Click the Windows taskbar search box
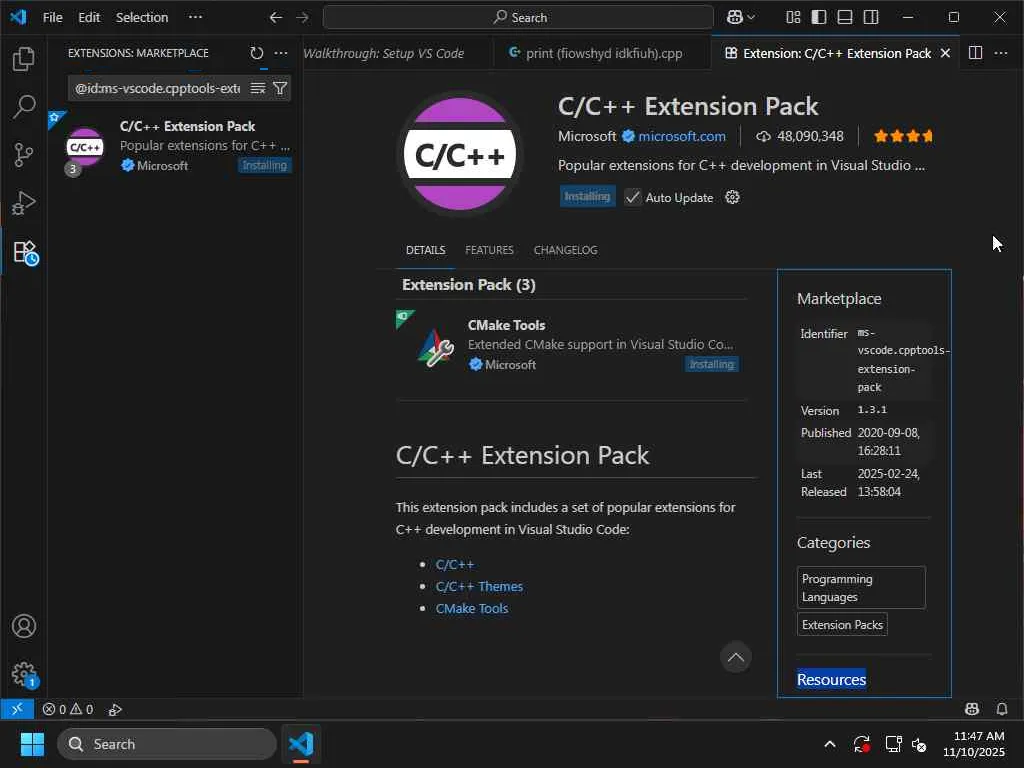The width and height of the screenshot is (1024, 768). coord(167,744)
